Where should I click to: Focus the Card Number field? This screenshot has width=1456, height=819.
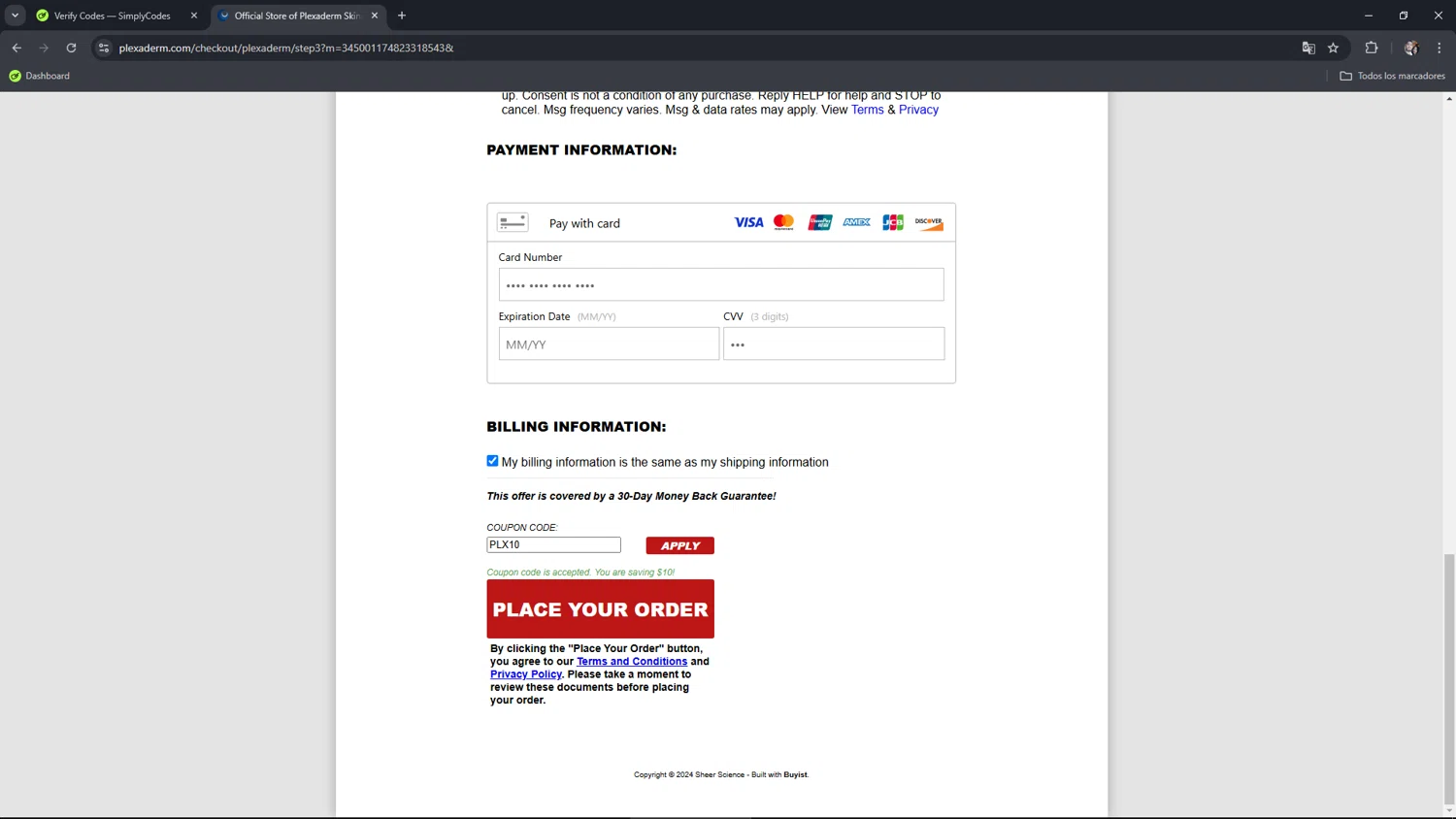point(721,284)
